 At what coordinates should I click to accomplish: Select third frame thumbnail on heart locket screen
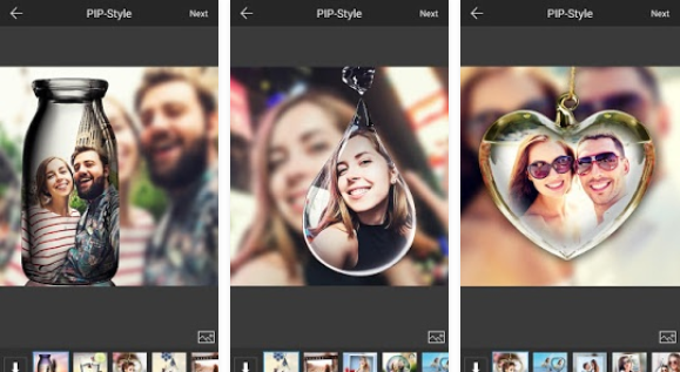(589, 362)
